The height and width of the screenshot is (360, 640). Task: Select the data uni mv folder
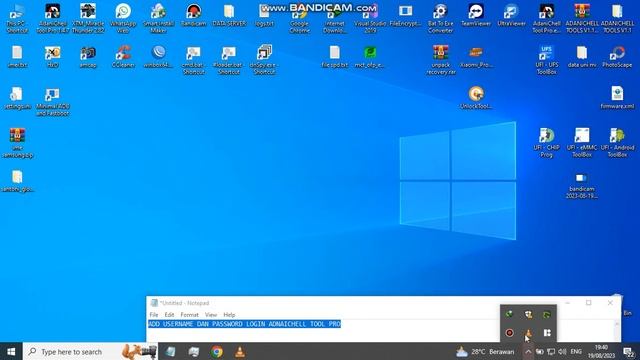[582, 56]
